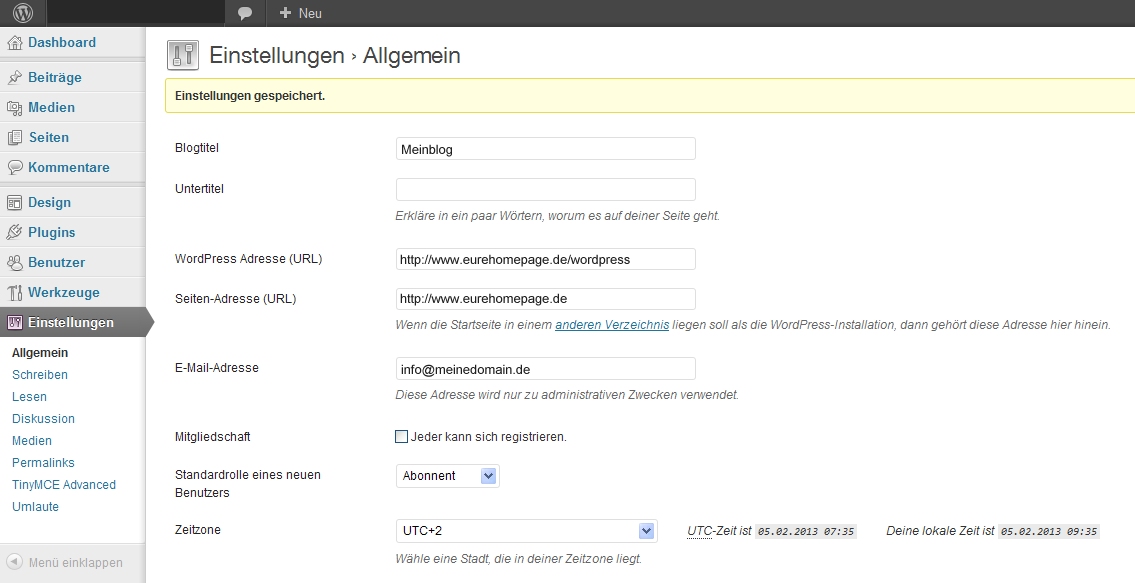The image size is (1135, 583).
Task: Expand the UTC+2 timezone dropdown
Action: click(x=526, y=531)
